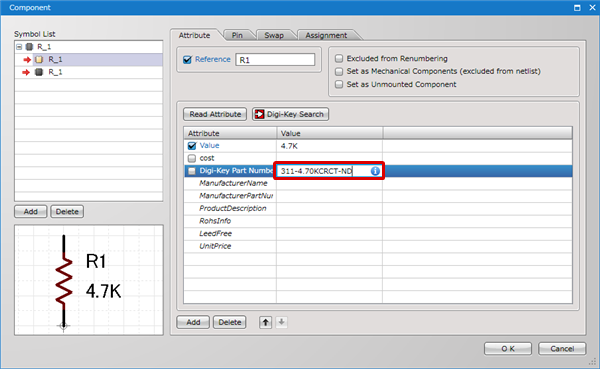Click the Reference input field R1
Viewport: 600px width, 369px height.
tap(275, 60)
